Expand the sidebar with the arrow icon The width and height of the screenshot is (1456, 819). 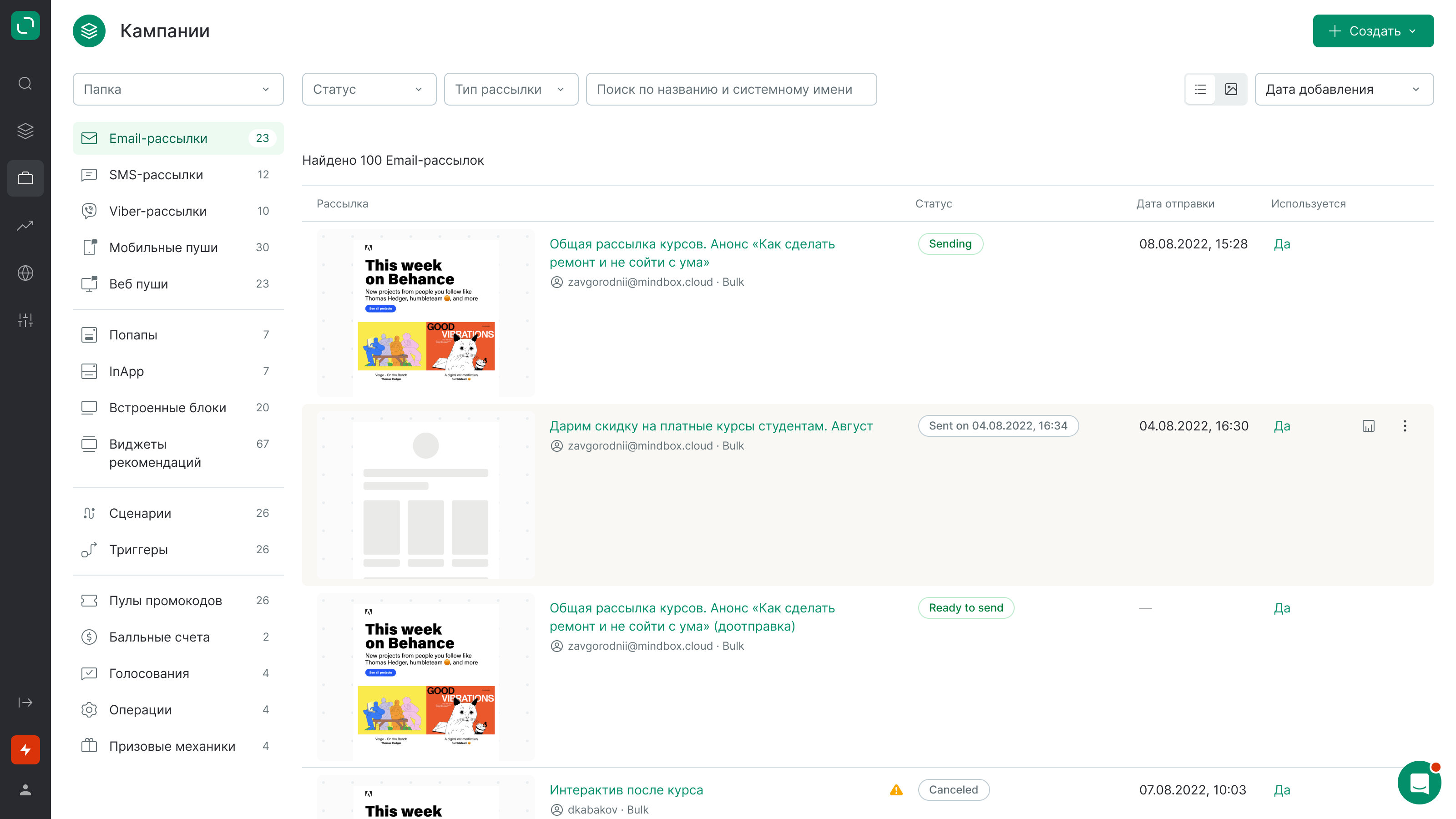(25, 703)
